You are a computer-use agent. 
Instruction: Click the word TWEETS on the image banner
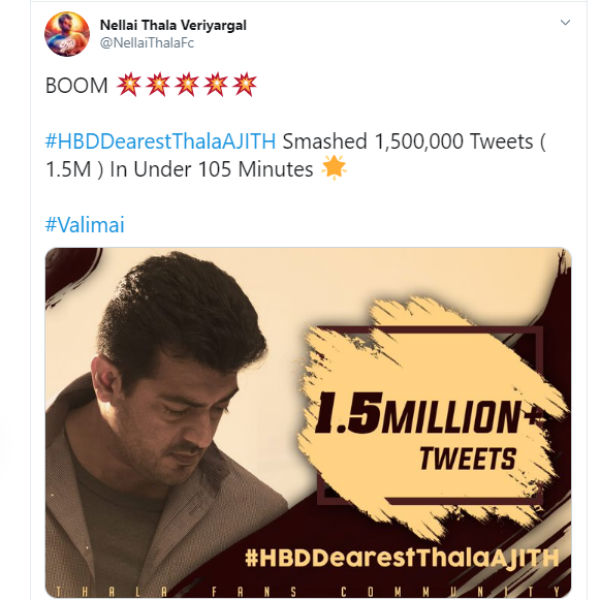[467, 459]
